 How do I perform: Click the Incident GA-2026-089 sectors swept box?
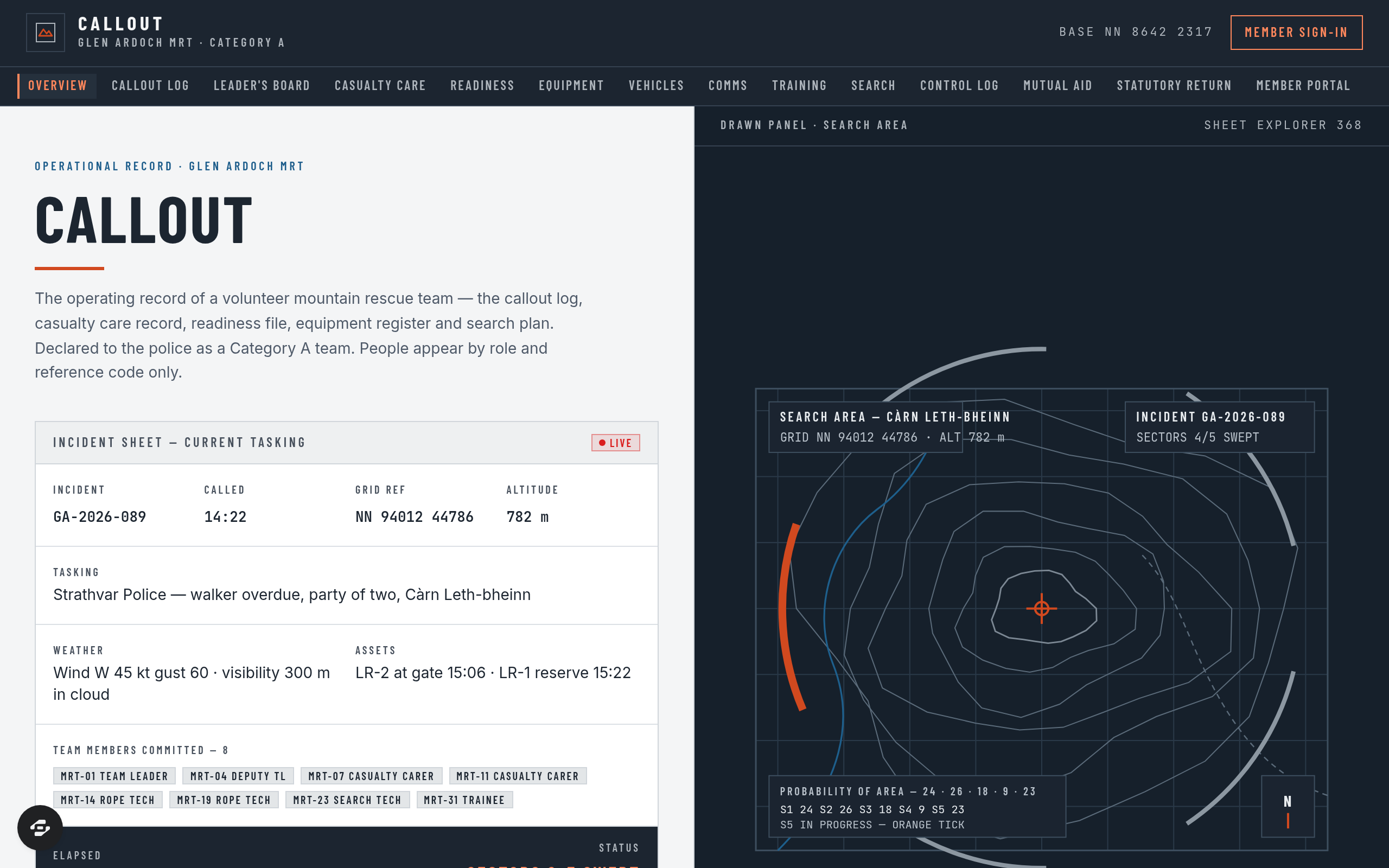click(x=1219, y=427)
